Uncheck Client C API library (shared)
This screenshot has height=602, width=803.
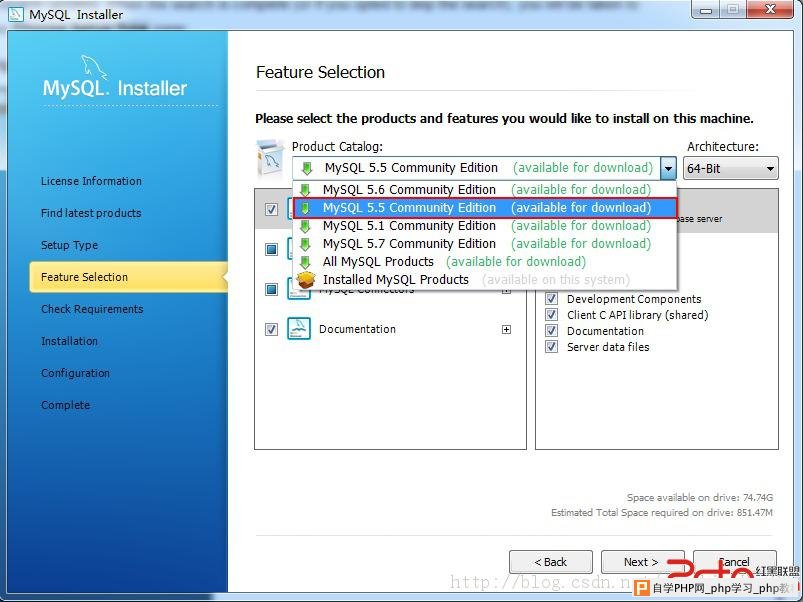tap(552, 315)
